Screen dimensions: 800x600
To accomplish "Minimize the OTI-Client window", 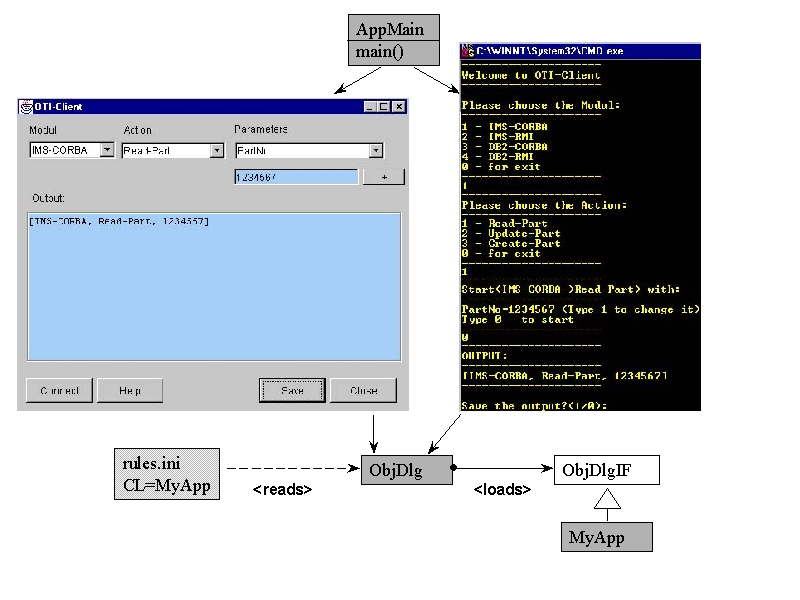I will click(369, 106).
